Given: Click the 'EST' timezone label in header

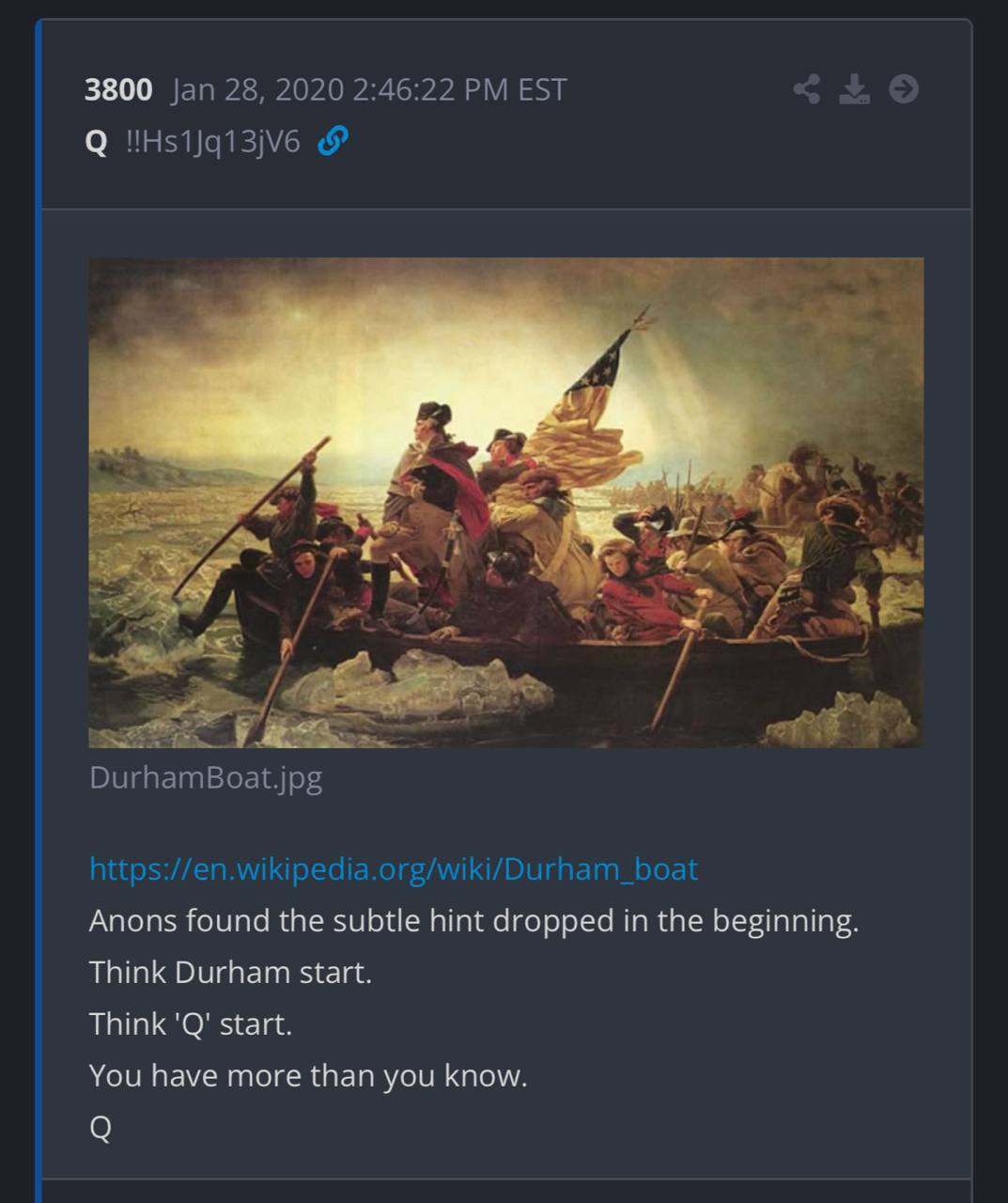Looking at the screenshot, I should pyautogui.click(x=542, y=90).
